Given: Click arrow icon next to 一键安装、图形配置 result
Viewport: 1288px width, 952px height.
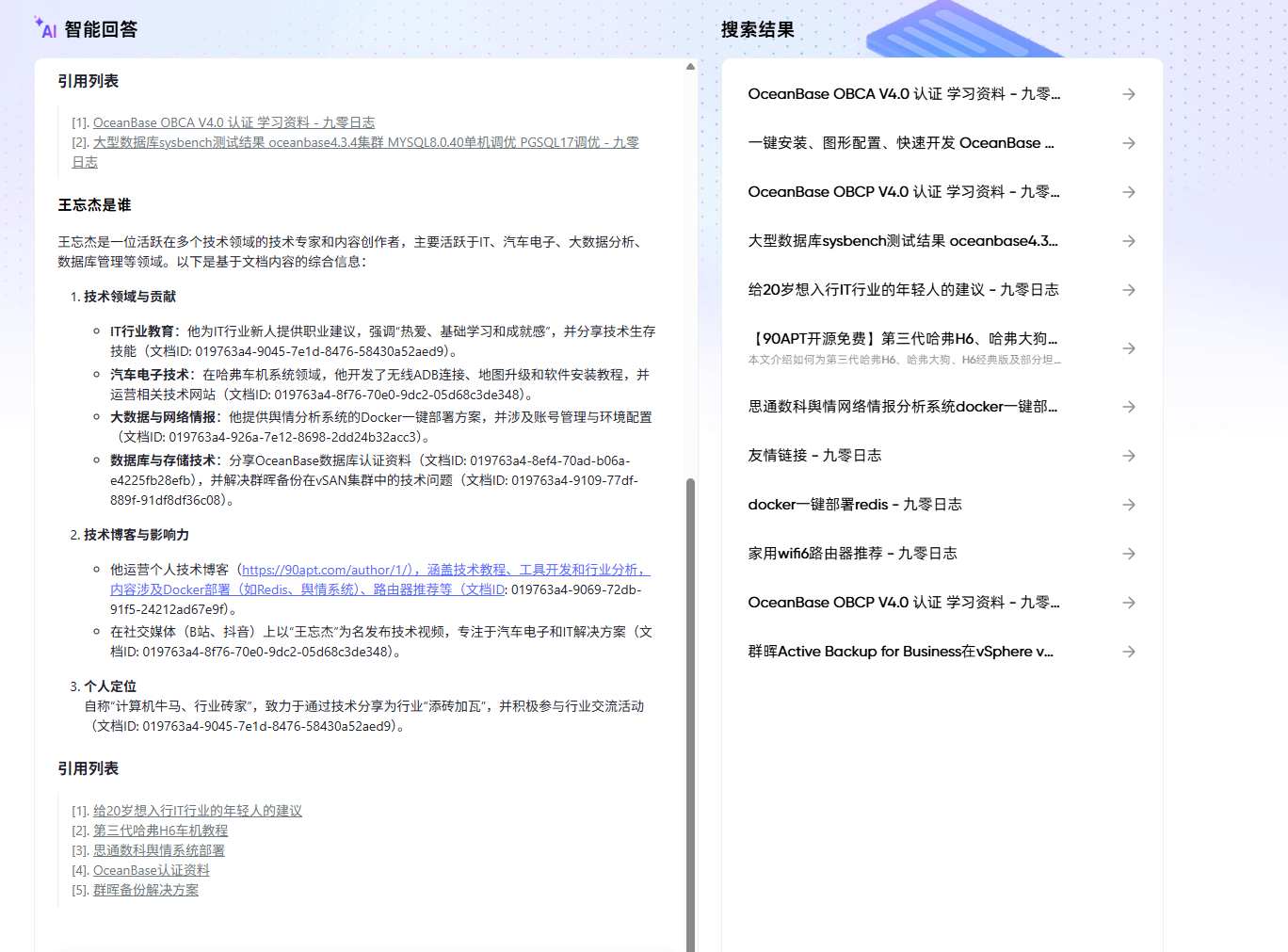Looking at the screenshot, I should point(1129,143).
